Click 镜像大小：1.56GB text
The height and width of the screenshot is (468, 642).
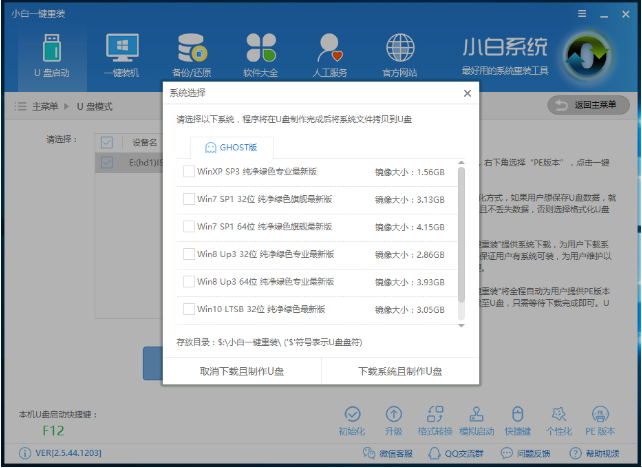(x=410, y=172)
